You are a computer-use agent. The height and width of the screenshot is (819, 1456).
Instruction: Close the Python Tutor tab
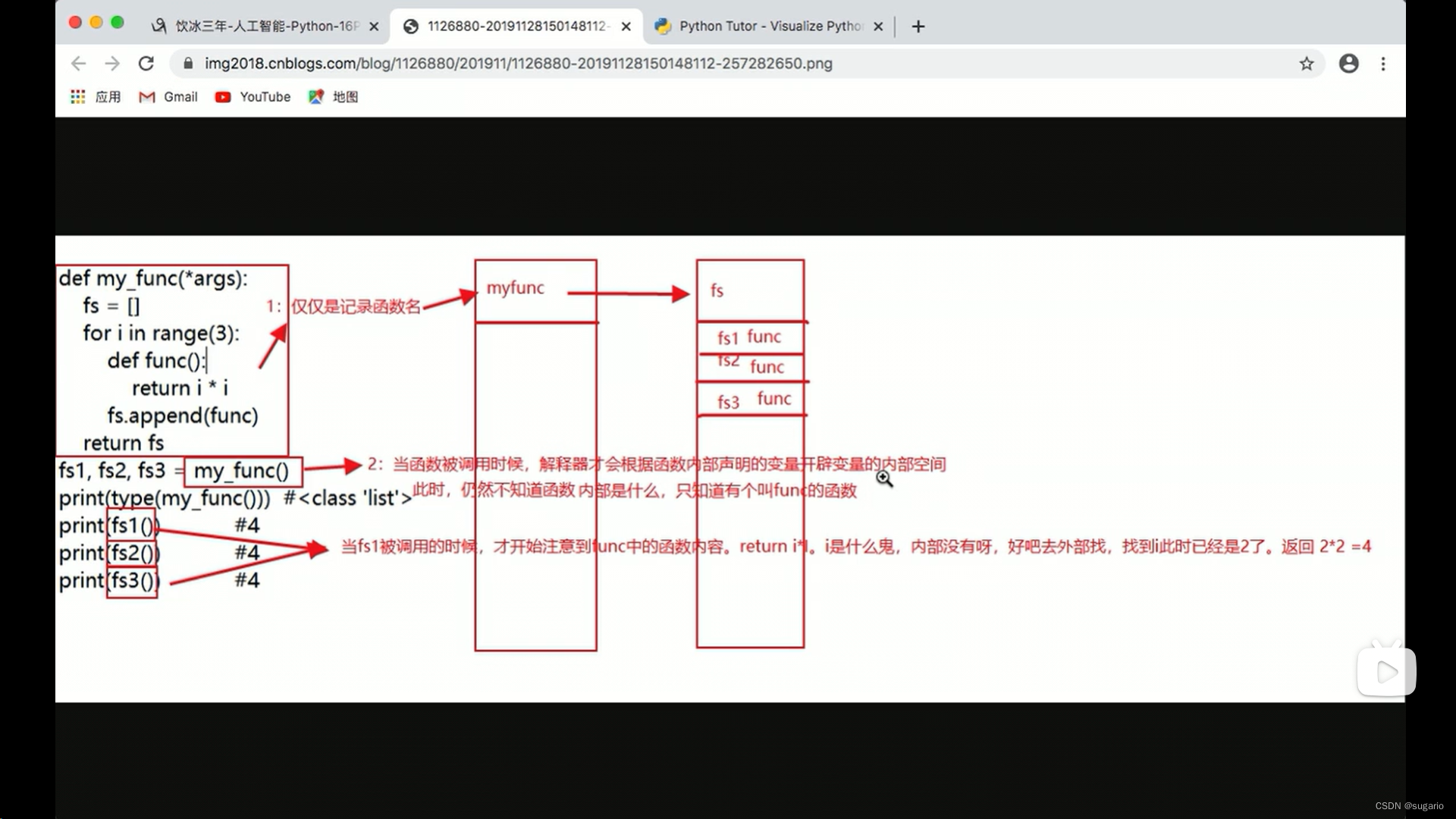click(878, 27)
